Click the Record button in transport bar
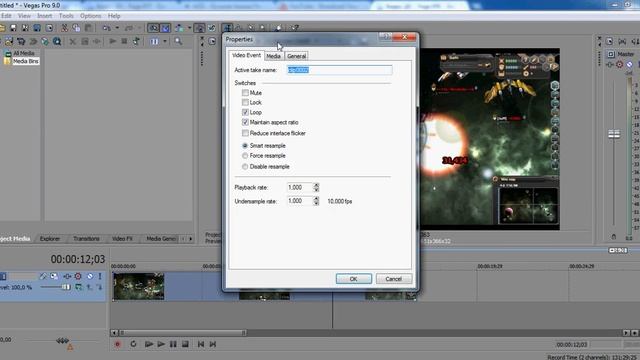Viewport: 640px width, 360px height. coord(118,344)
